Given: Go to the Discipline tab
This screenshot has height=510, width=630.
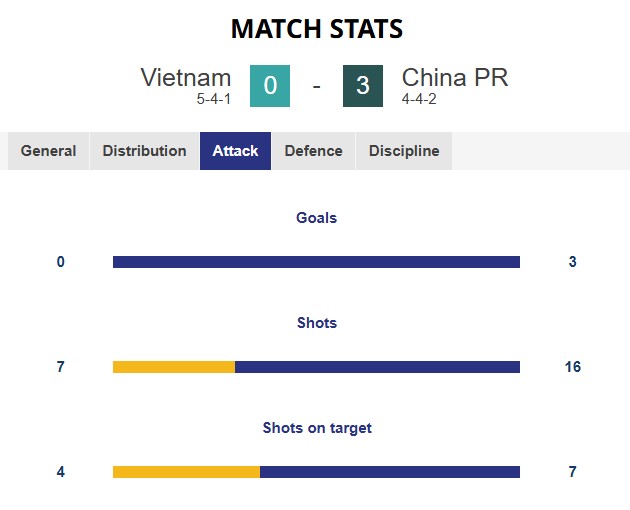Looking at the screenshot, I should [x=403, y=151].
